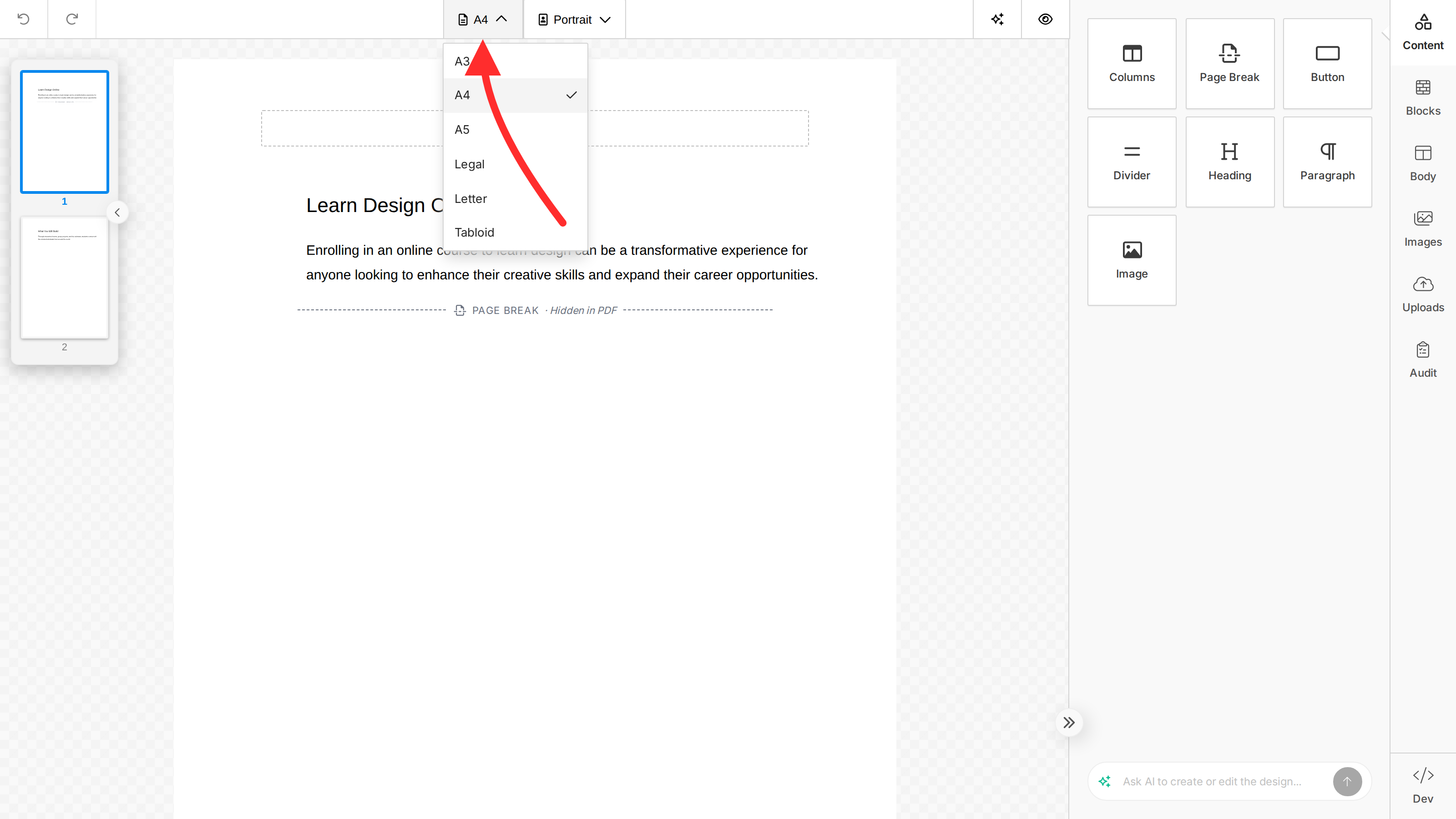Open the Audit tab

pos(1423,360)
